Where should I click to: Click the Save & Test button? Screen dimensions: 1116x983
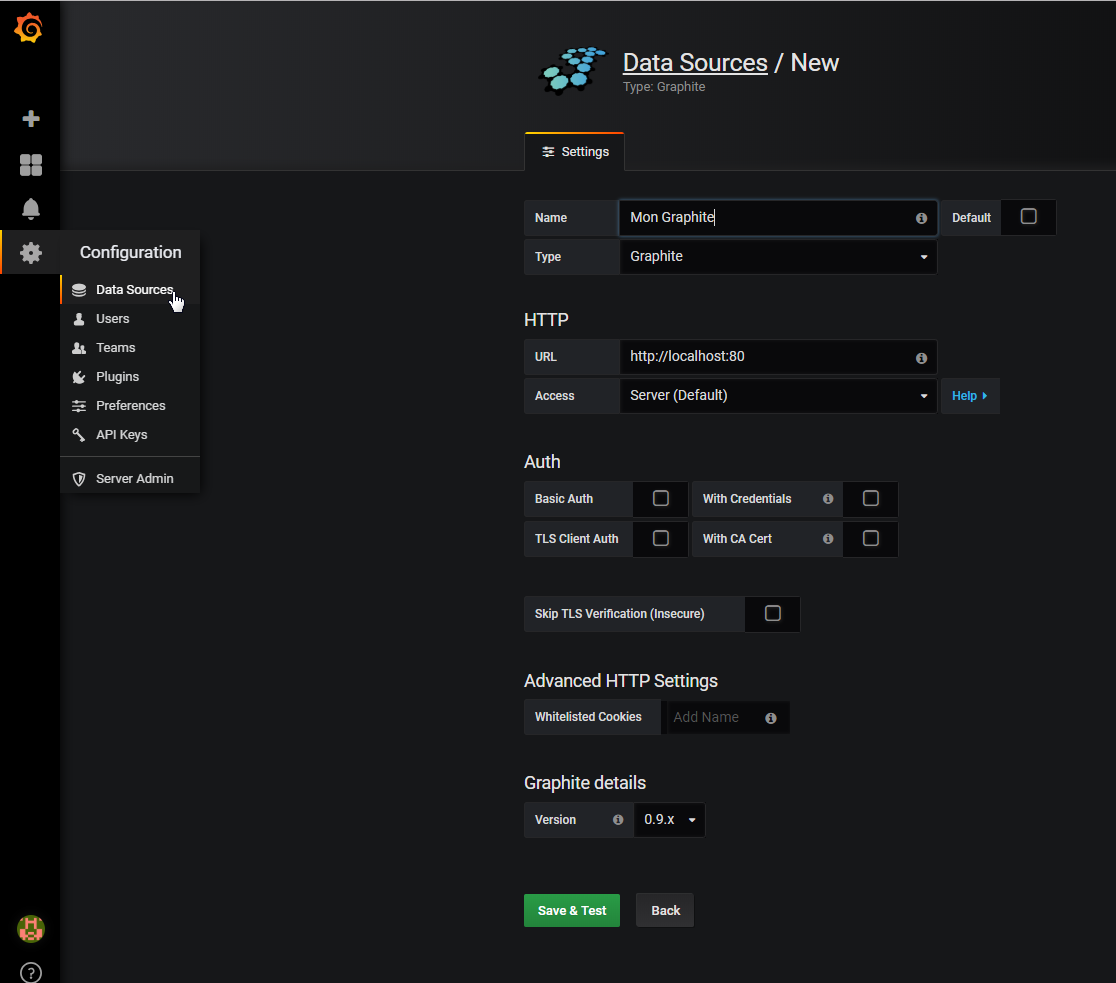(571, 911)
